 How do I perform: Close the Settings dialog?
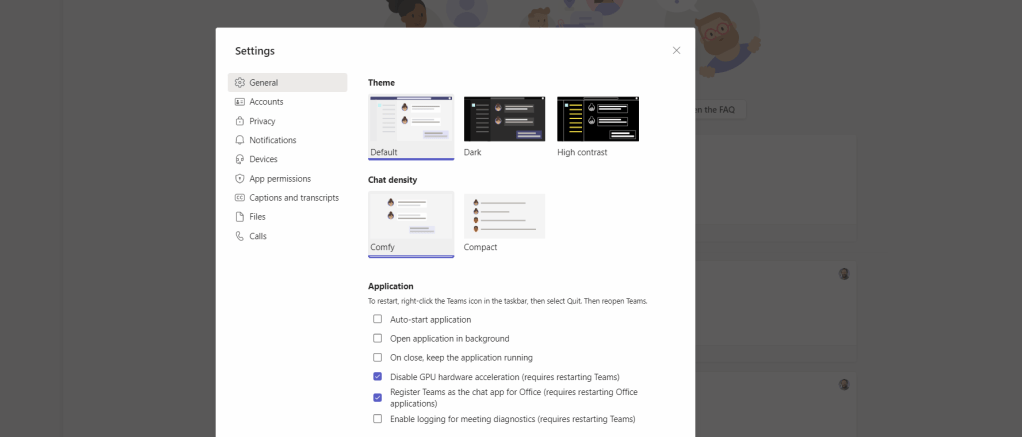pyautogui.click(x=676, y=50)
